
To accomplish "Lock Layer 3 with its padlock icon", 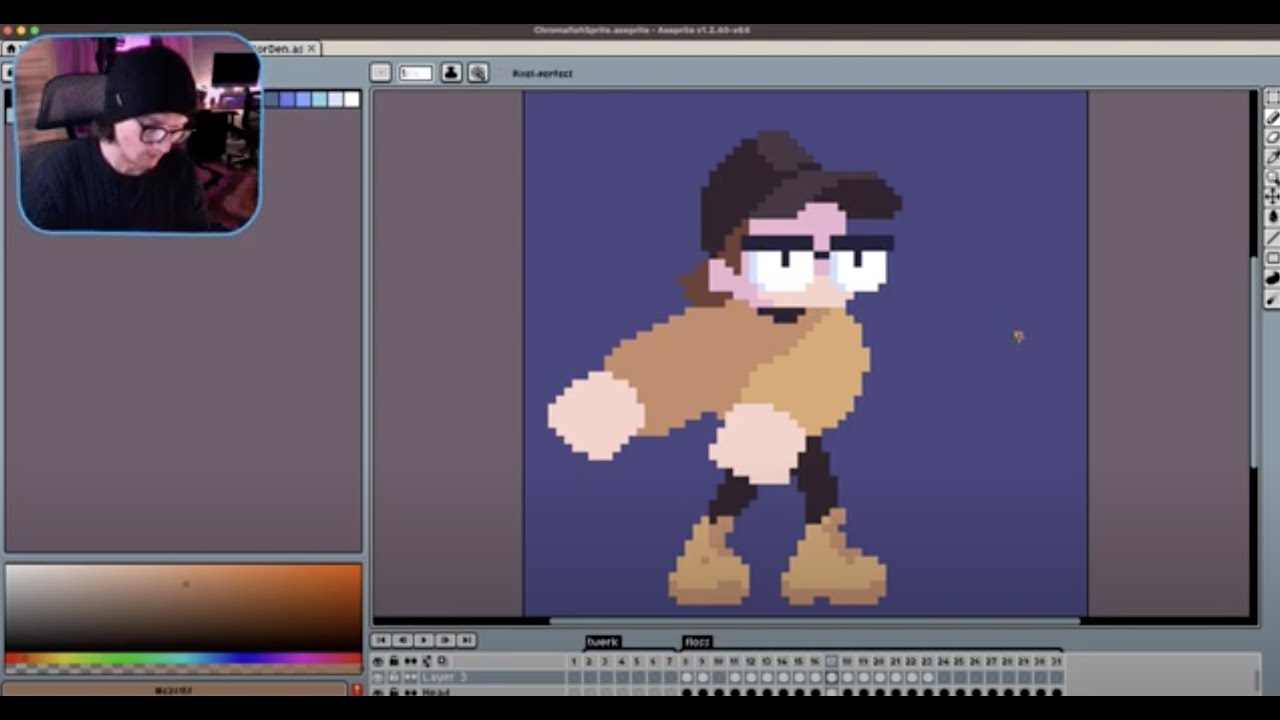I will 394,677.
